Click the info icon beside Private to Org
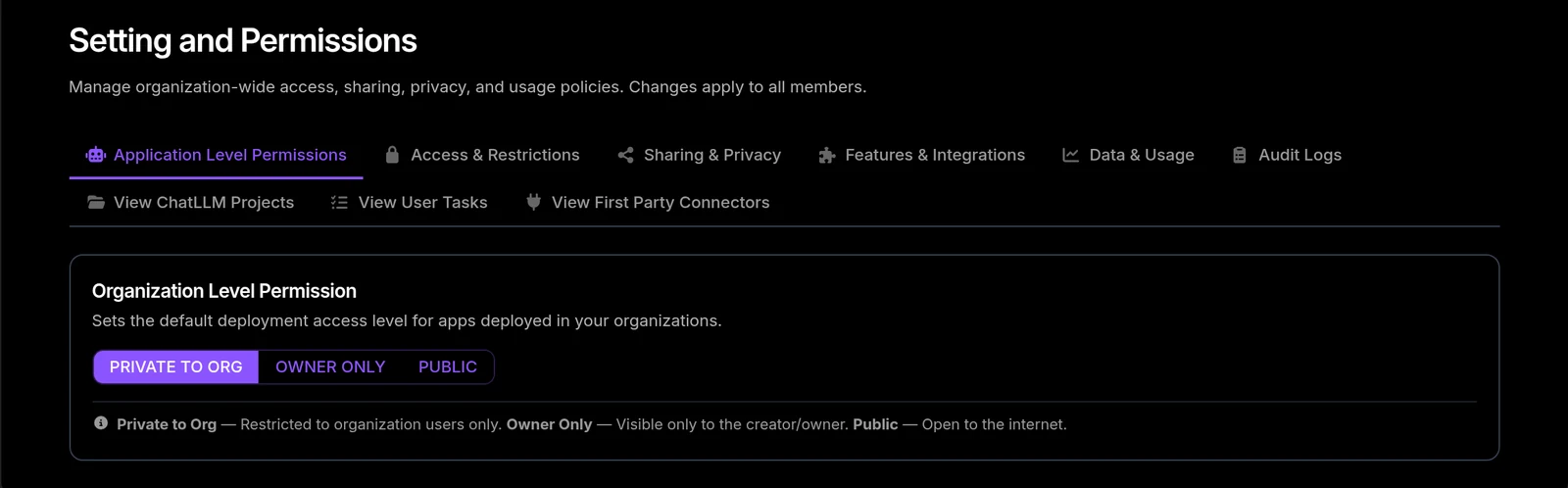The width and height of the screenshot is (1568, 488). (x=101, y=423)
